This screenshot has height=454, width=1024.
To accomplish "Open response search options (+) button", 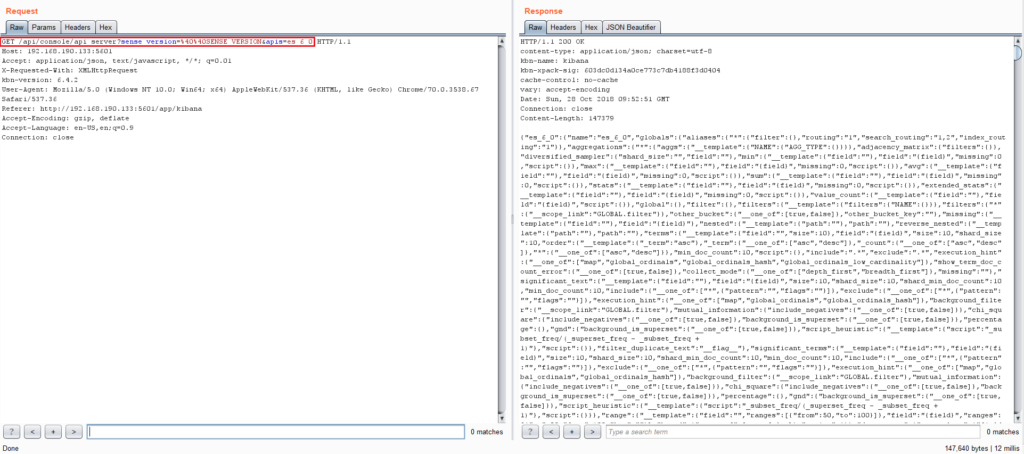I will click(x=572, y=432).
